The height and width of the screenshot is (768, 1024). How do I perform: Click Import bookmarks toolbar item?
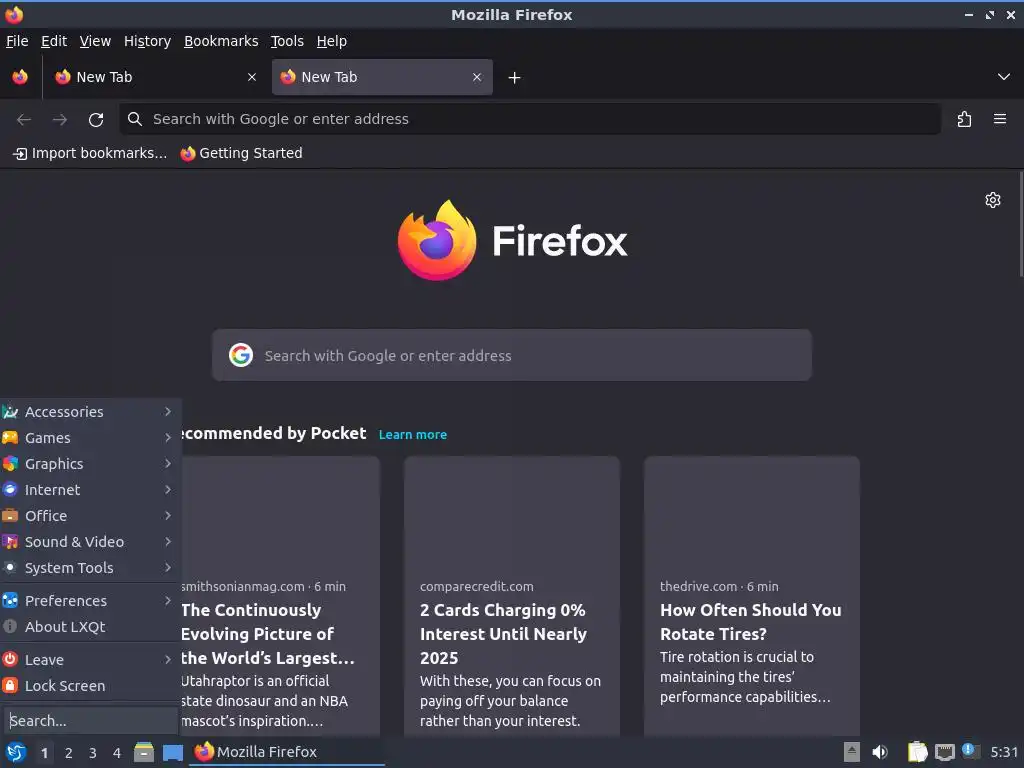click(x=90, y=153)
